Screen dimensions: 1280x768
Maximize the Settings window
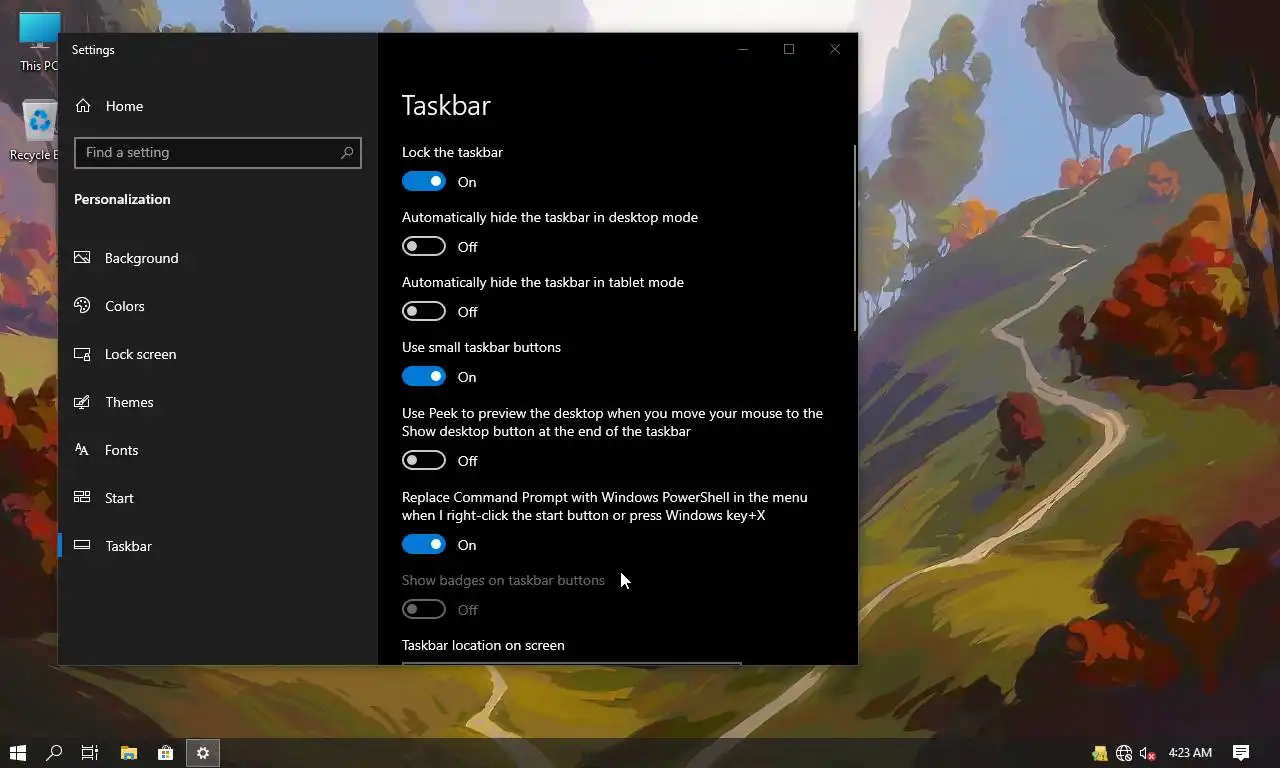point(789,49)
